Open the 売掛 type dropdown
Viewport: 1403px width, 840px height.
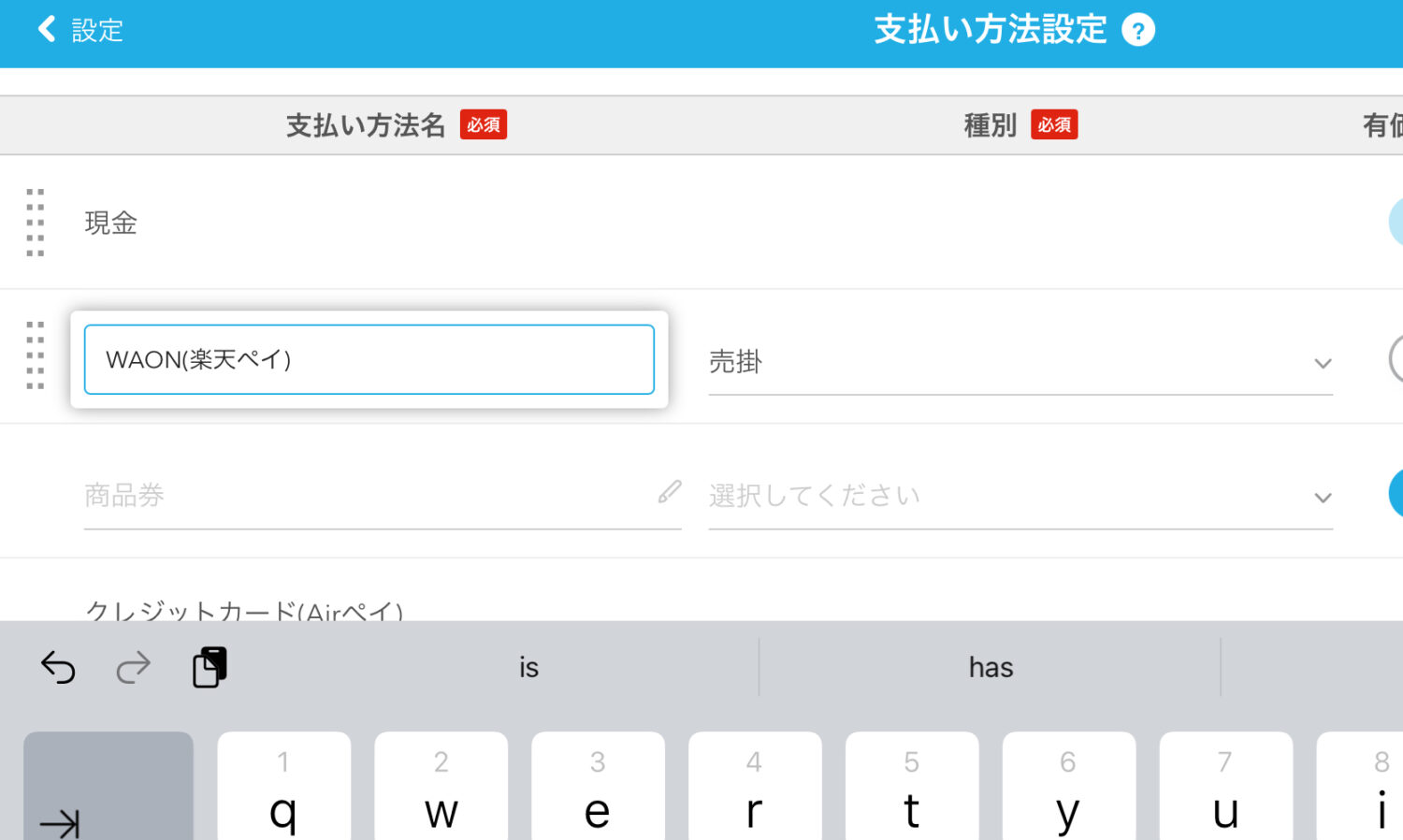click(x=1020, y=363)
